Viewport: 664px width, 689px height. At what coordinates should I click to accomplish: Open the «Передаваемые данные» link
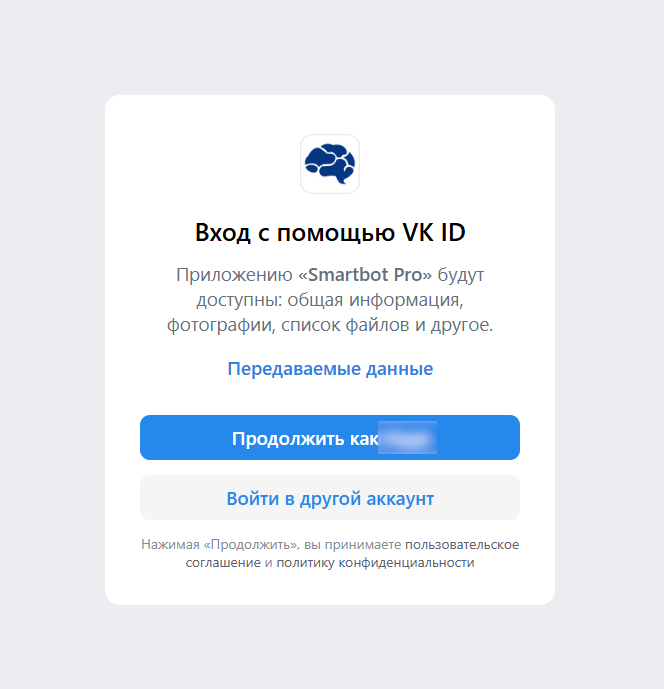(330, 369)
